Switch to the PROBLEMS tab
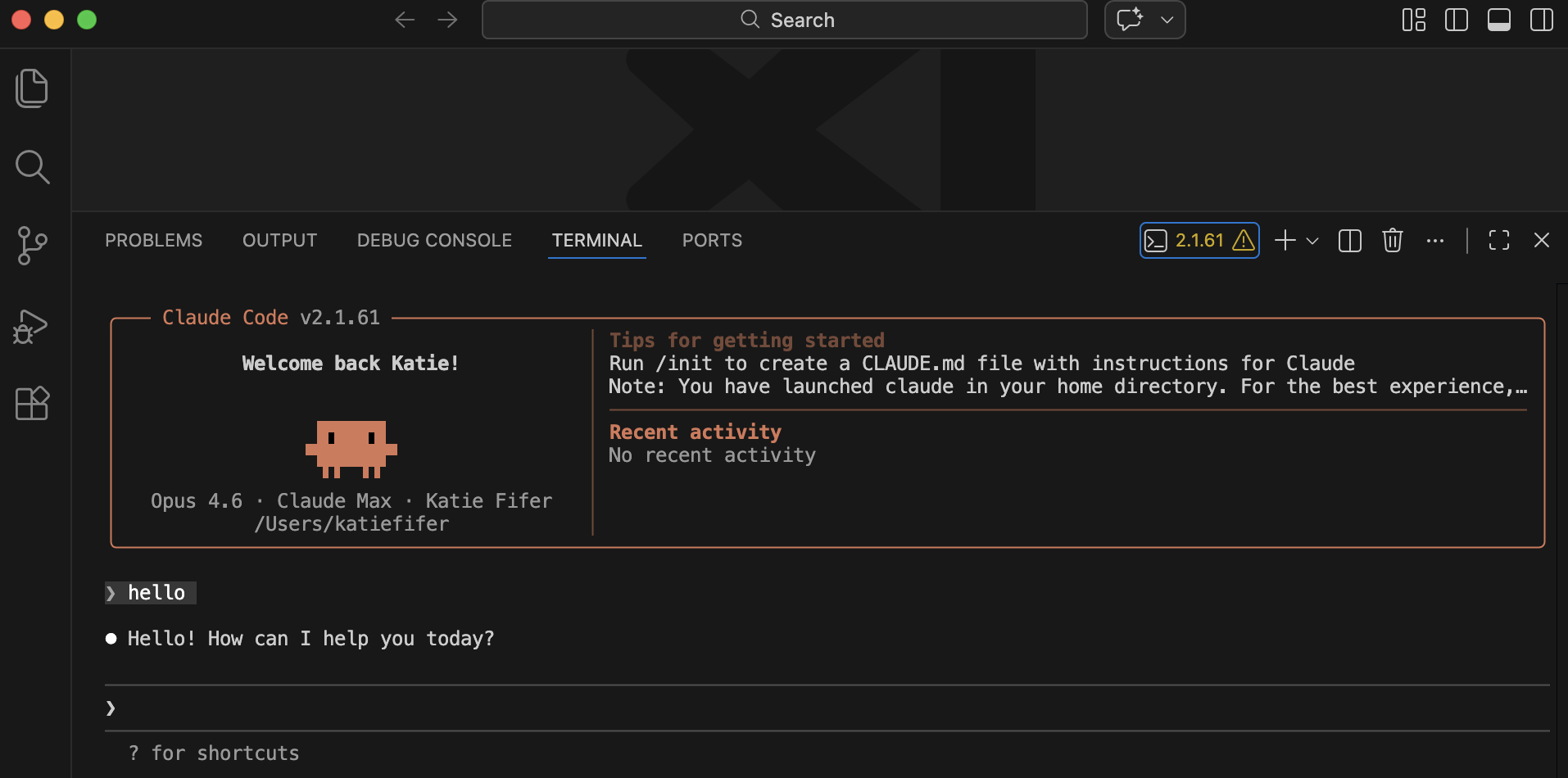This screenshot has width=1568, height=778. (153, 240)
